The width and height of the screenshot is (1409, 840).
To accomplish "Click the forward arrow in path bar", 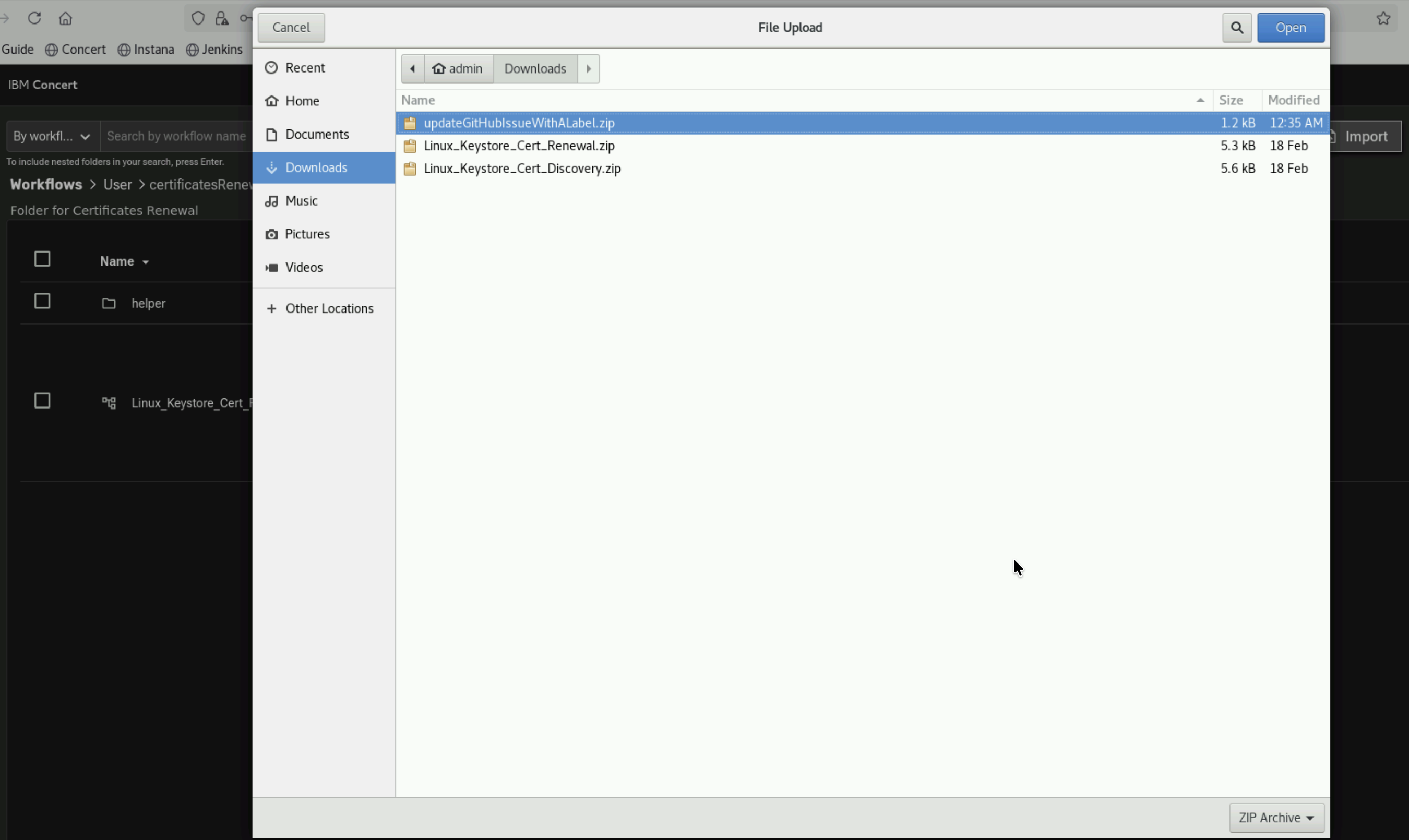I will click(588, 69).
